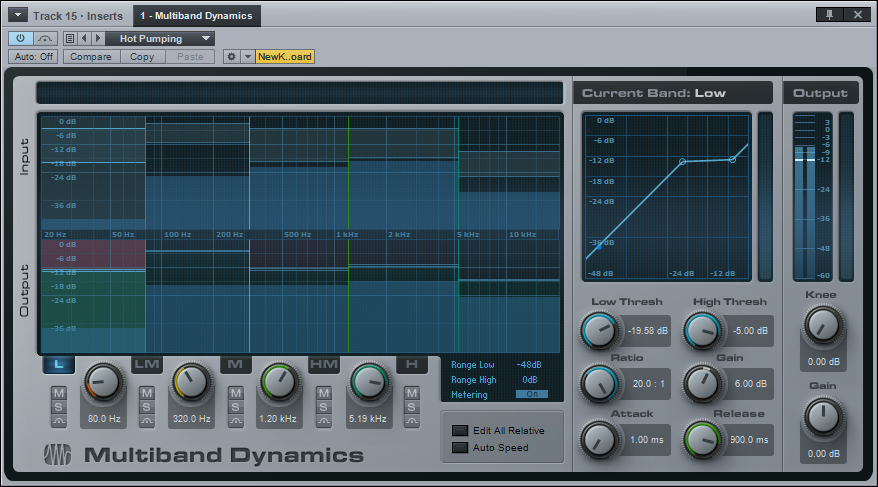The height and width of the screenshot is (487, 878).
Task: Click the High Thresh knob
Action: pos(702,330)
